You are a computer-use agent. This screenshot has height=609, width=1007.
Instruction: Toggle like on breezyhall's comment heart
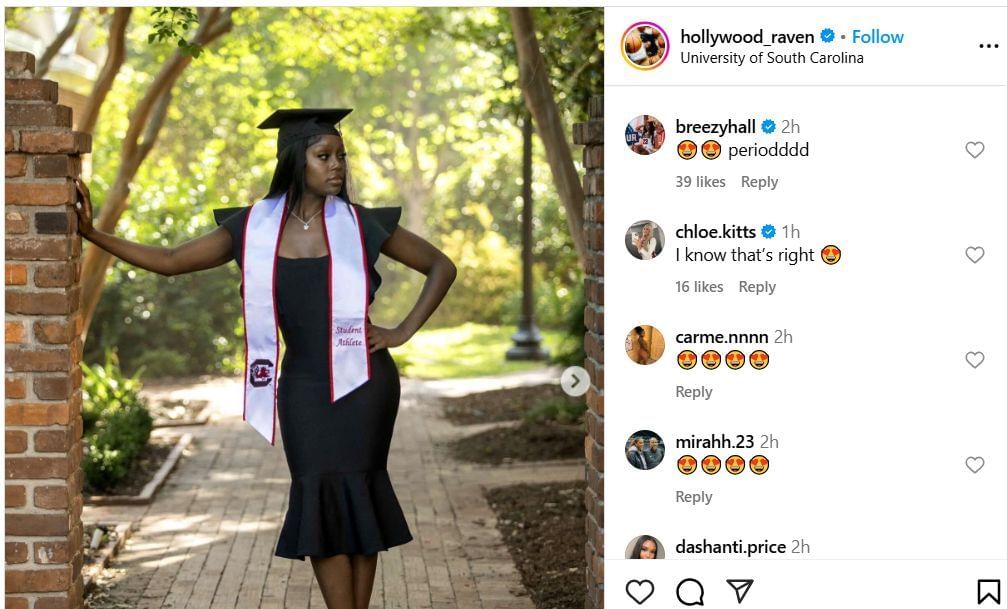pos(975,149)
